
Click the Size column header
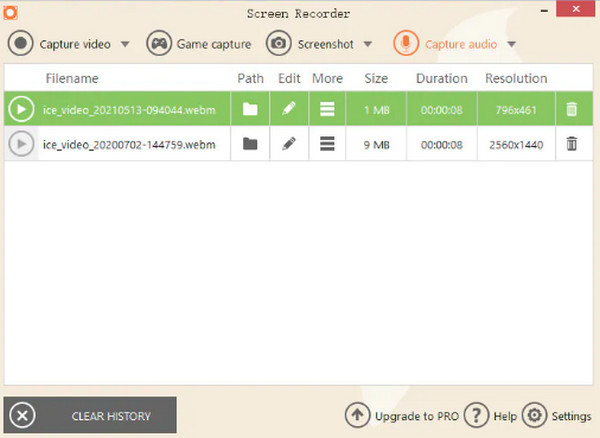pos(376,78)
